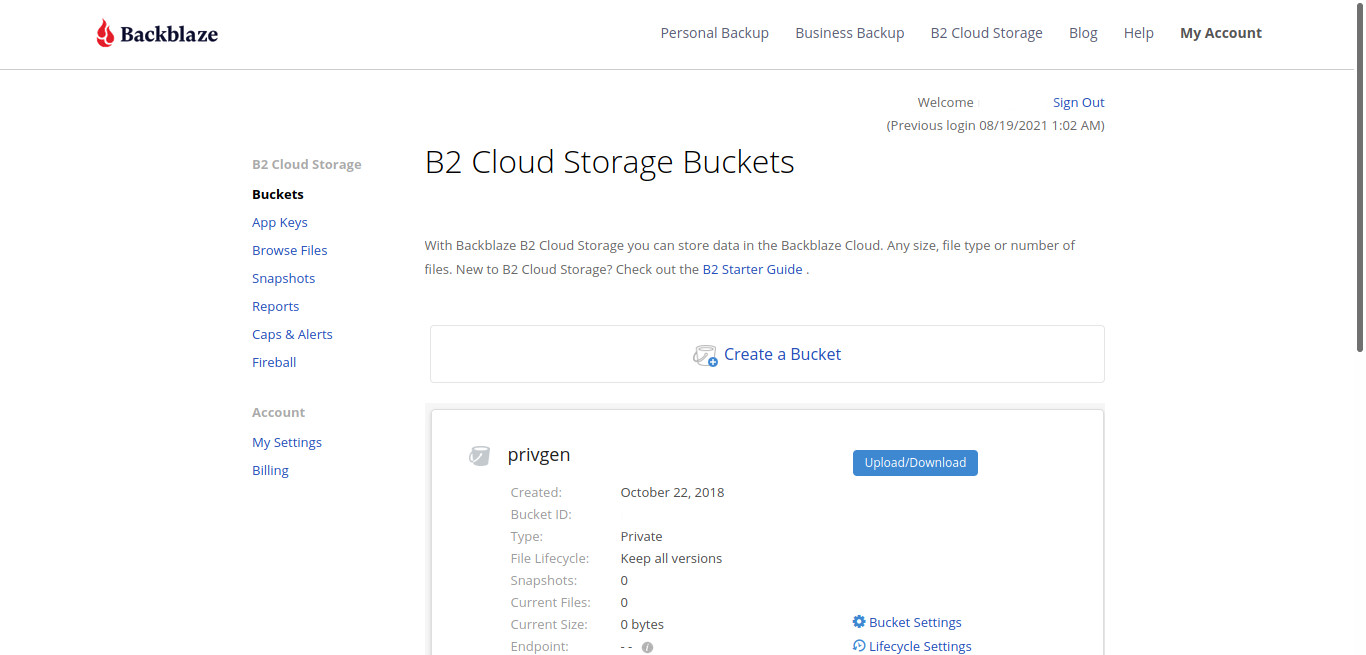Select B2 Cloud Storage in the top navigation
The image size is (1366, 655).
[986, 33]
